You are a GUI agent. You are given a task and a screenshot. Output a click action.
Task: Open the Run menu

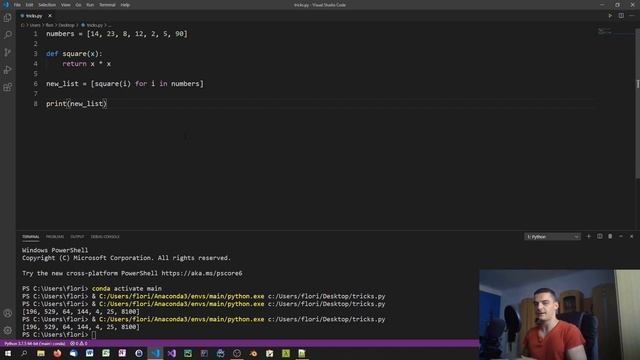[90, 5]
